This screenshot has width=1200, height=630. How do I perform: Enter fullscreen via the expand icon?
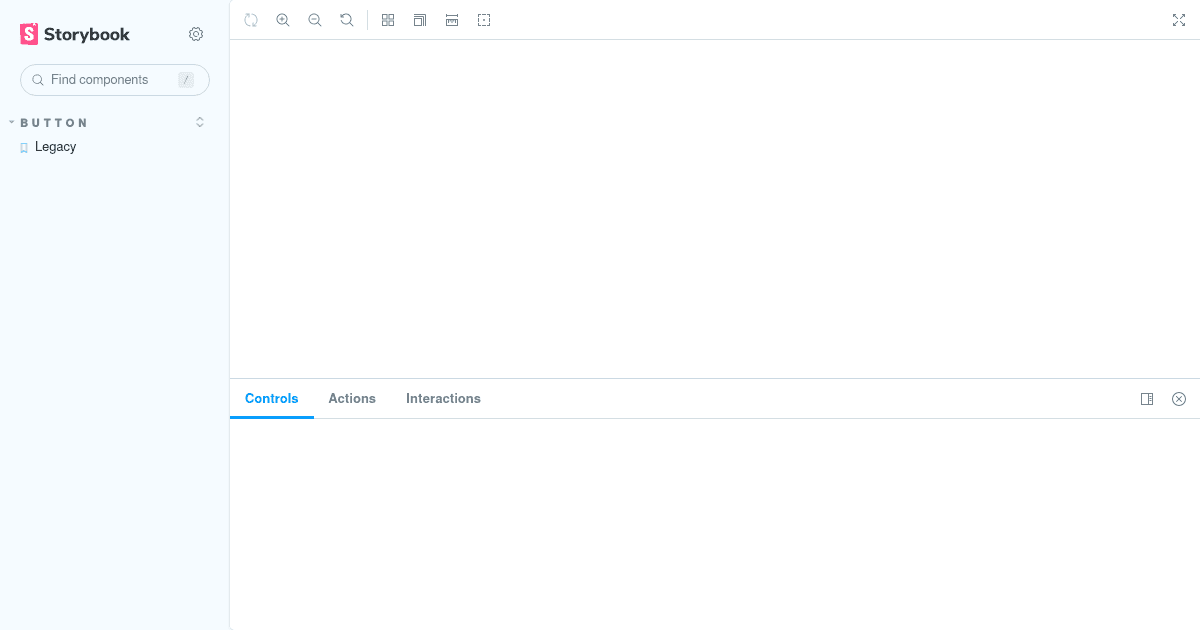coord(1179,19)
